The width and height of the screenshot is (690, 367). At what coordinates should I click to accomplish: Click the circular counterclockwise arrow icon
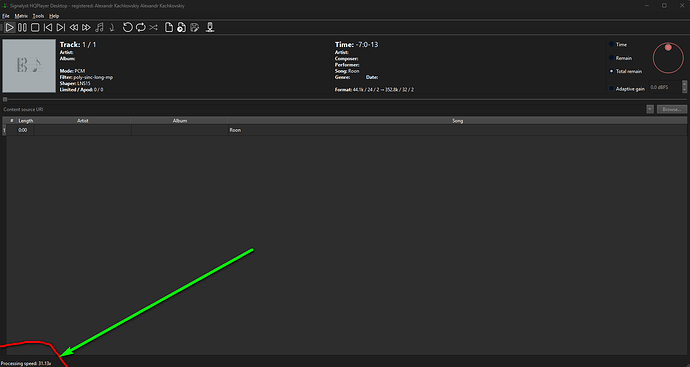tap(128, 28)
